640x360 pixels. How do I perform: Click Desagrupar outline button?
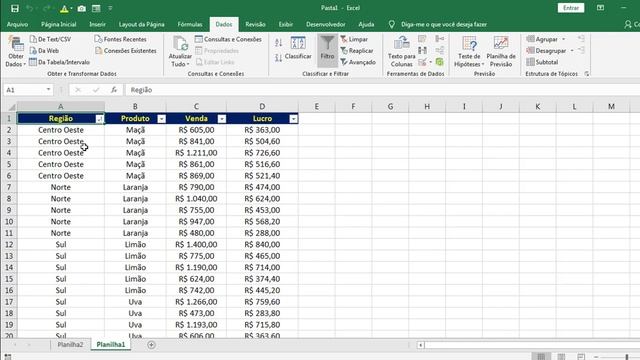[546, 51]
